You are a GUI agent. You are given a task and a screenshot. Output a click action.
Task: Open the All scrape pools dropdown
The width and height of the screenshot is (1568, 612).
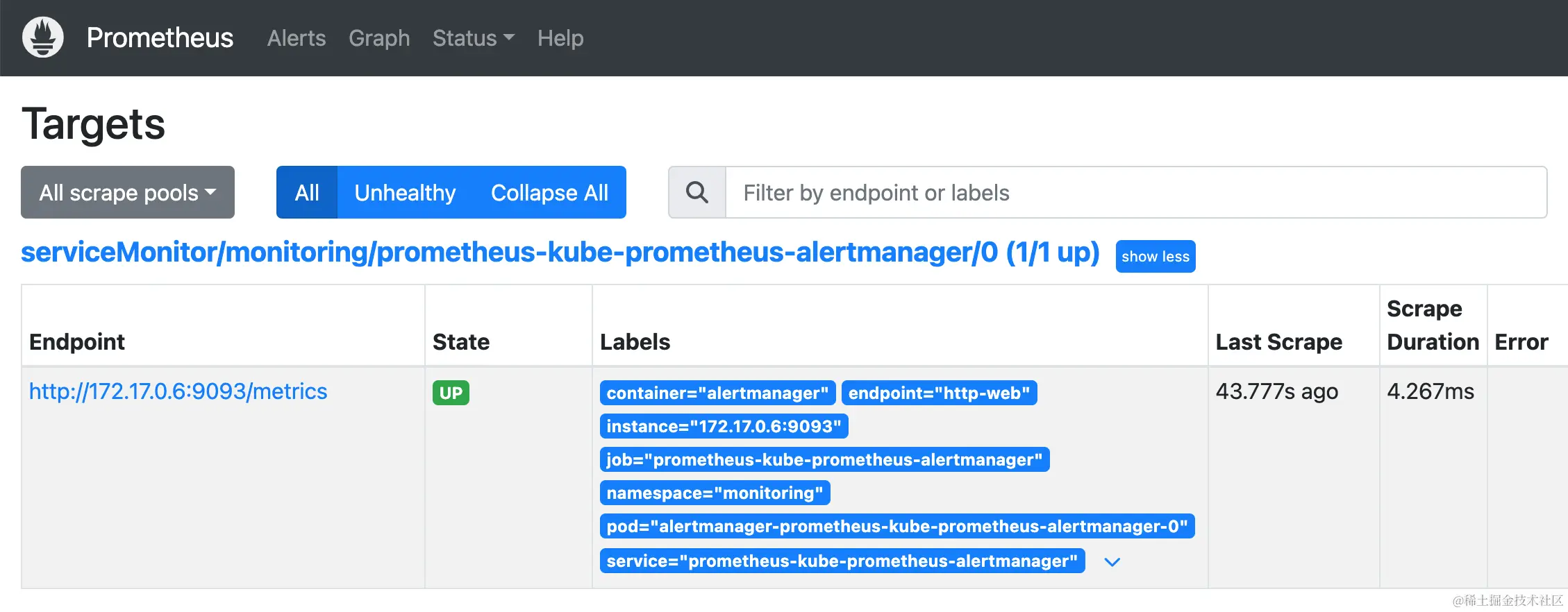[x=128, y=192]
